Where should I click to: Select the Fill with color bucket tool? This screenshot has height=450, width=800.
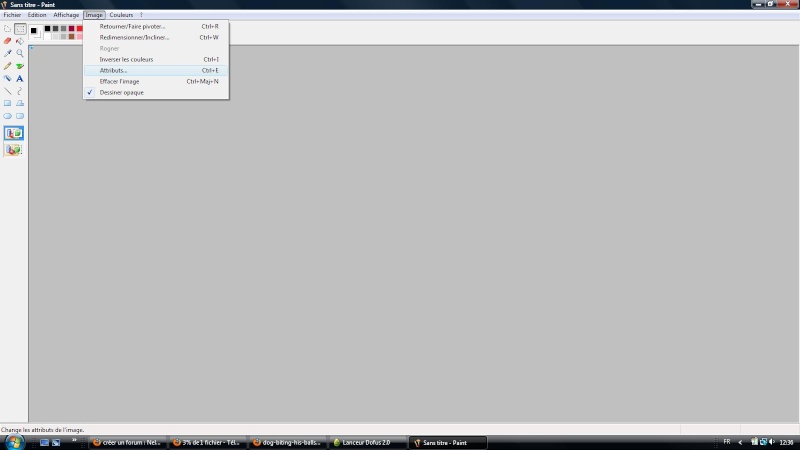pos(20,41)
